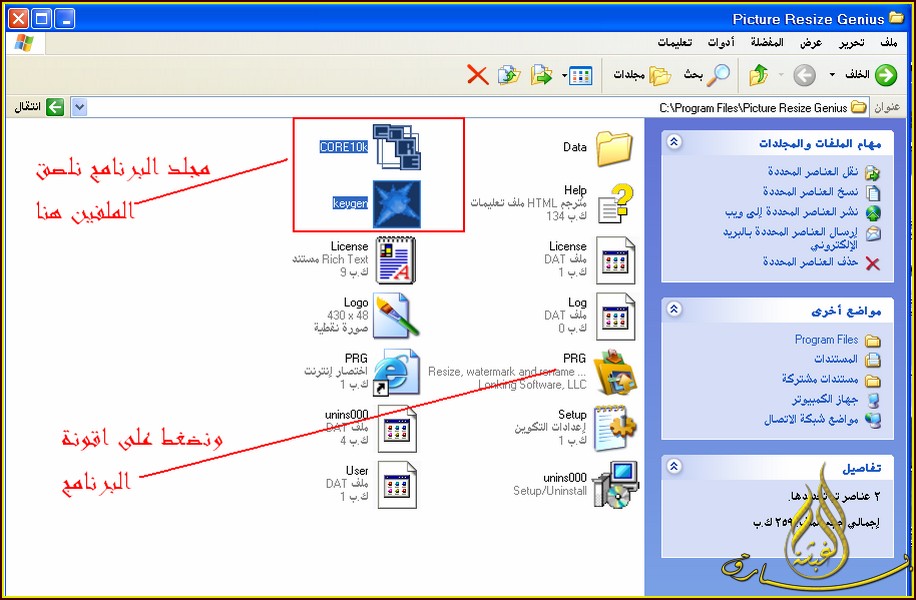Select the Setup configuration settings file icon
This screenshot has width=916, height=600.
[x=615, y=428]
